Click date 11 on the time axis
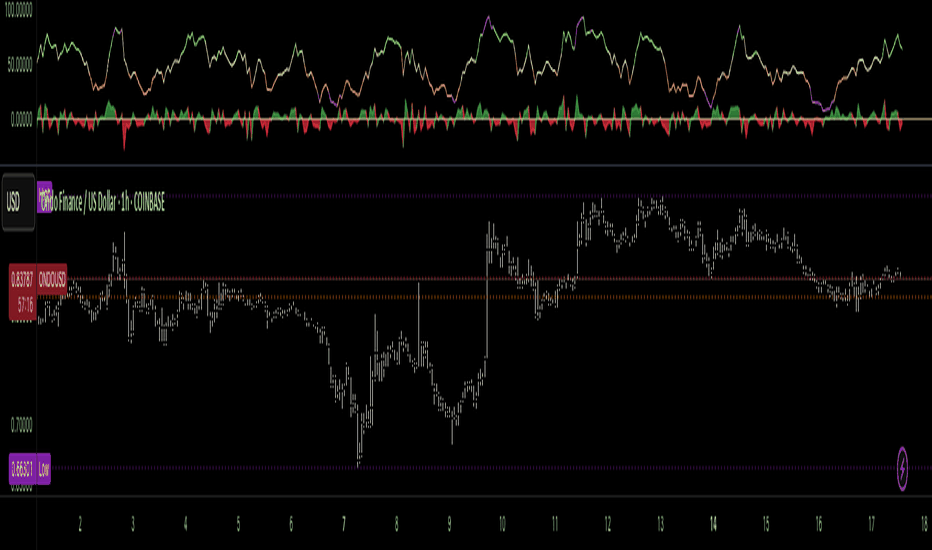 click(x=555, y=524)
